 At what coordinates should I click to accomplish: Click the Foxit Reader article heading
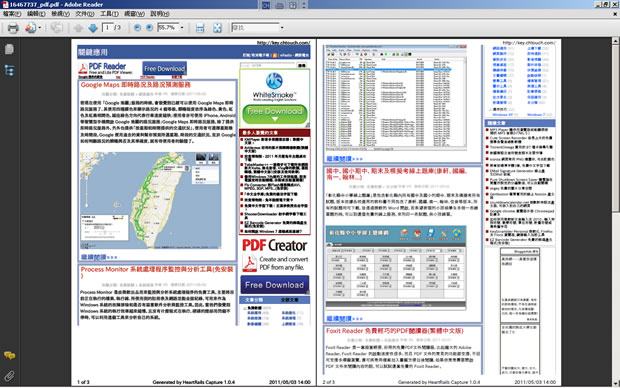395,331
